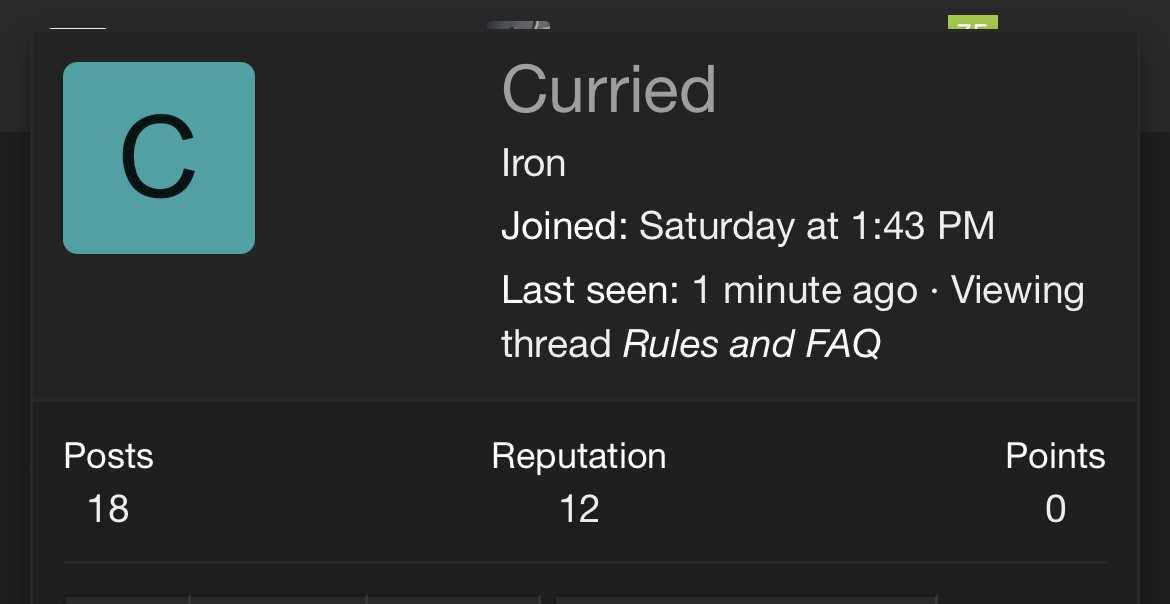Click the Posts label
This screenshot has height=604, width=1170.
tap(108, 456)
